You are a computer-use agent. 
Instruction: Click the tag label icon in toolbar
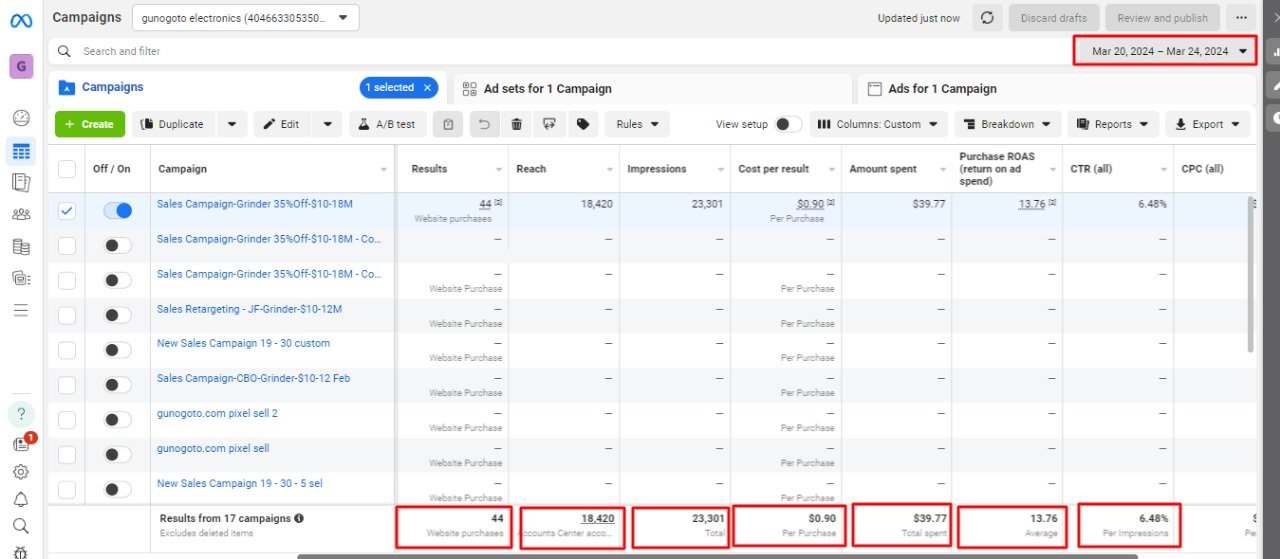click(582, 124)
